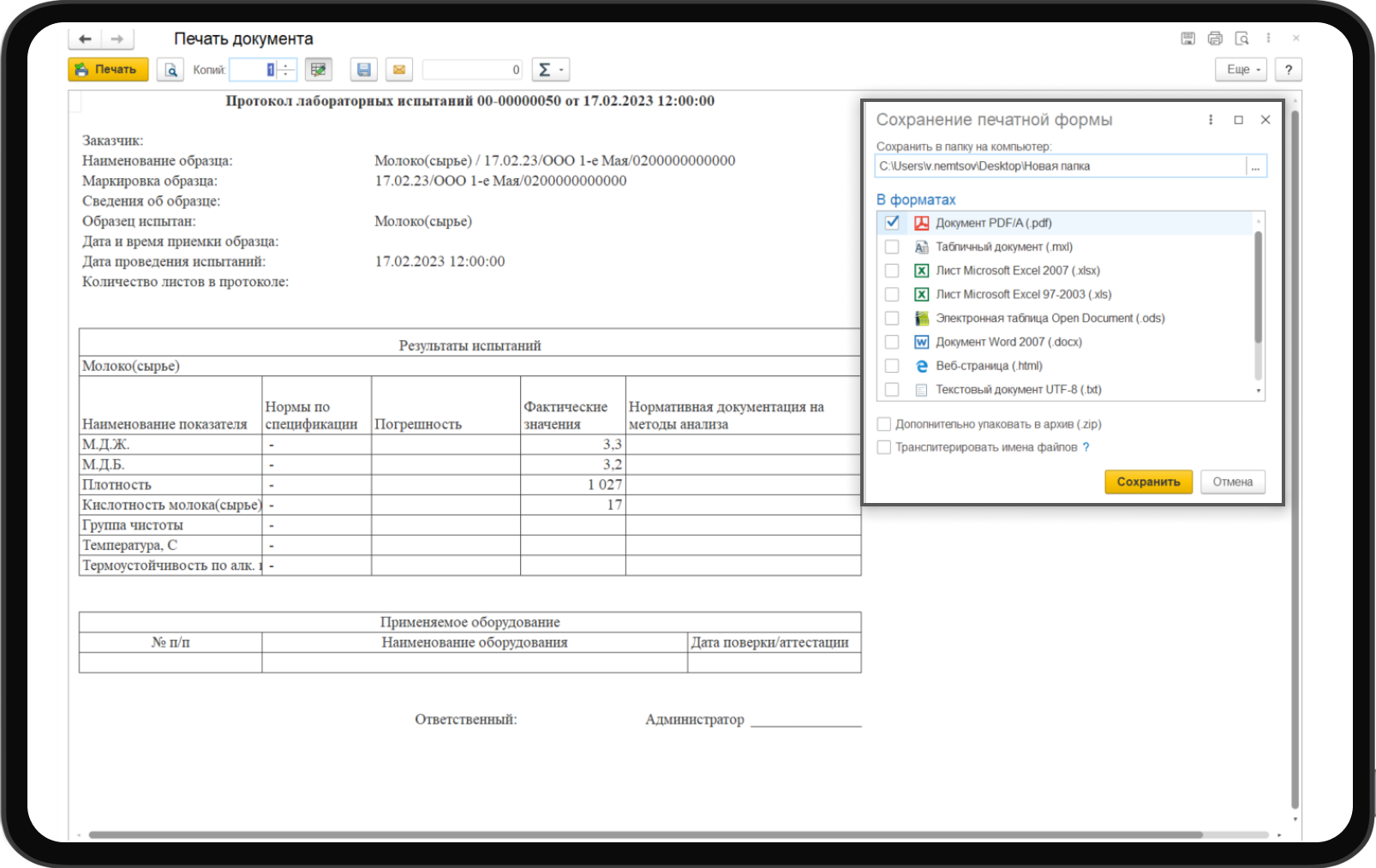Click the UTF-8 .txt text document icon

tap(922, 390)
